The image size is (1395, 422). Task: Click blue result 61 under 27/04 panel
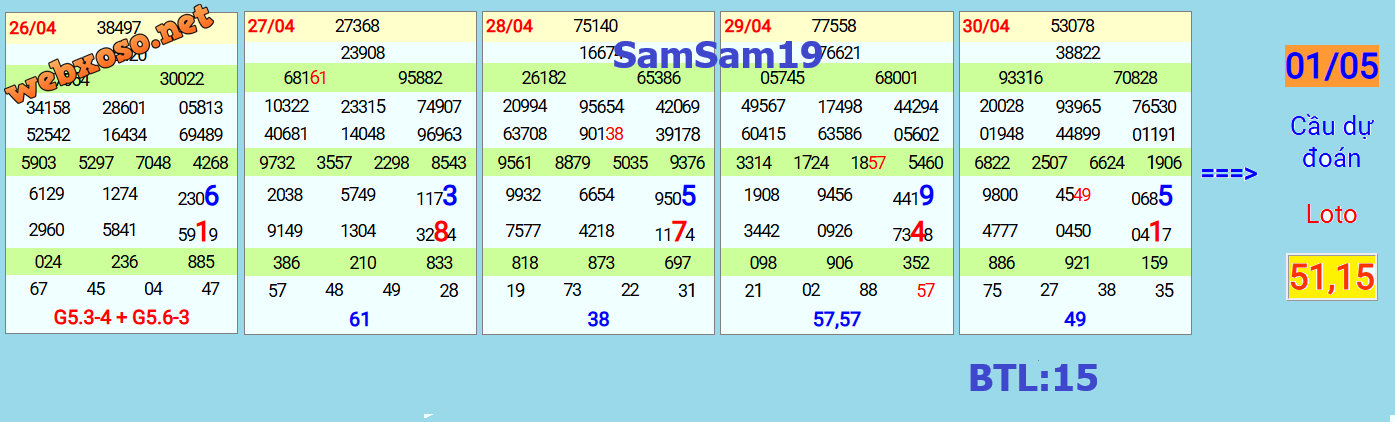coord(360,319)
